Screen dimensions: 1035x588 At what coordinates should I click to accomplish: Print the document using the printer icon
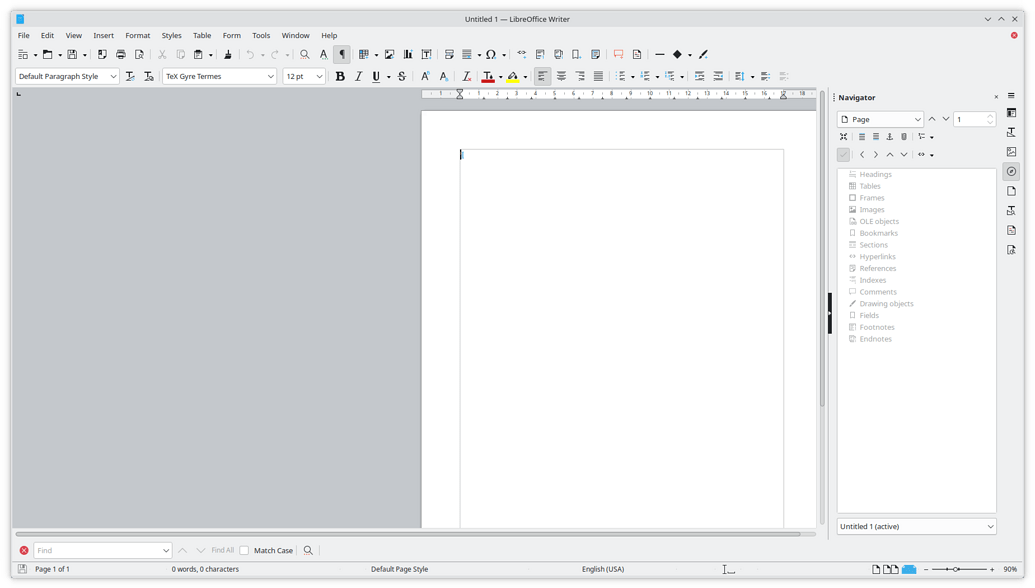click(120, 55)
